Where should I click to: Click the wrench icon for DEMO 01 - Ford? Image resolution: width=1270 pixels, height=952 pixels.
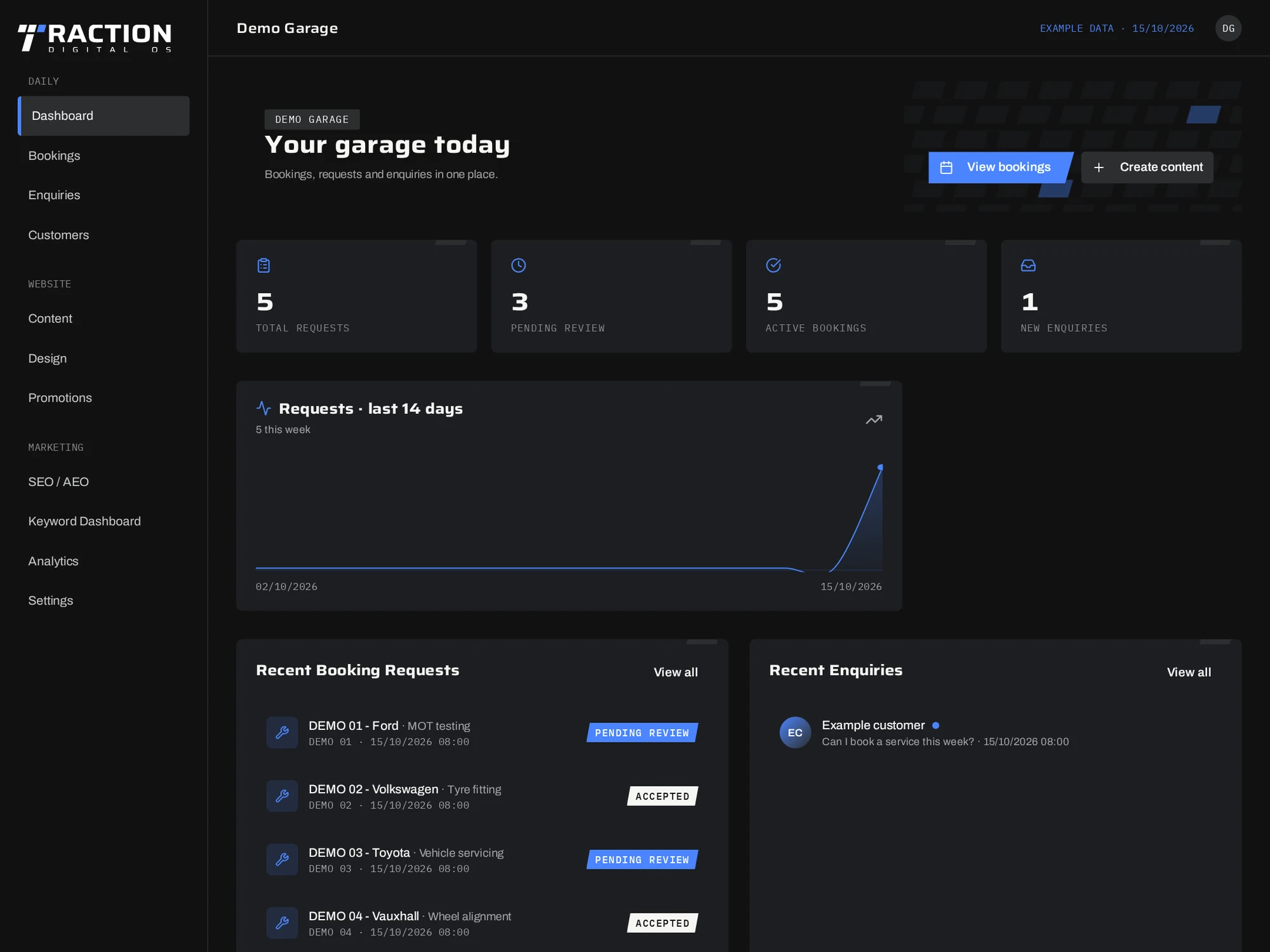282,732
